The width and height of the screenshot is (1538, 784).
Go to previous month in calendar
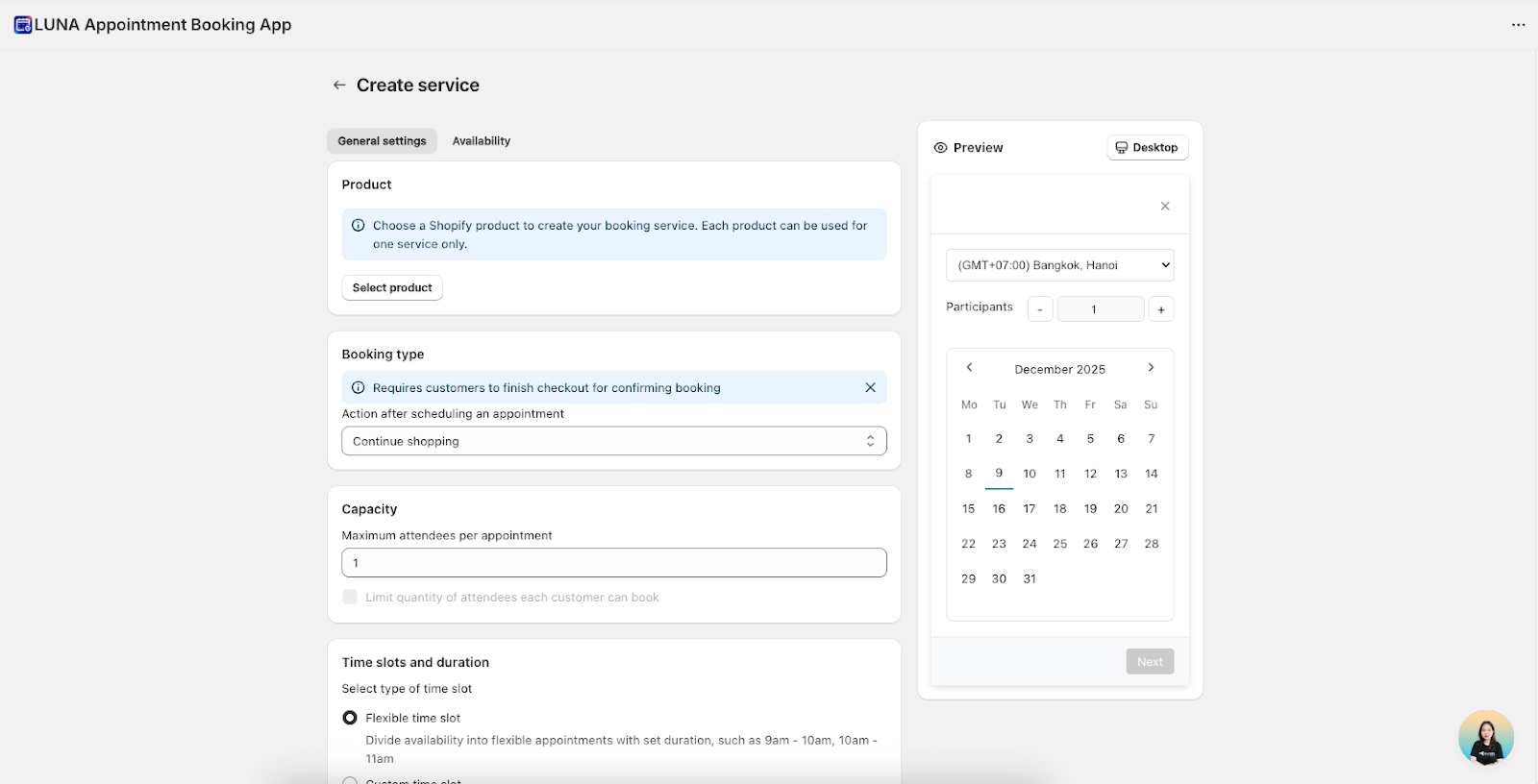[969, 368]
